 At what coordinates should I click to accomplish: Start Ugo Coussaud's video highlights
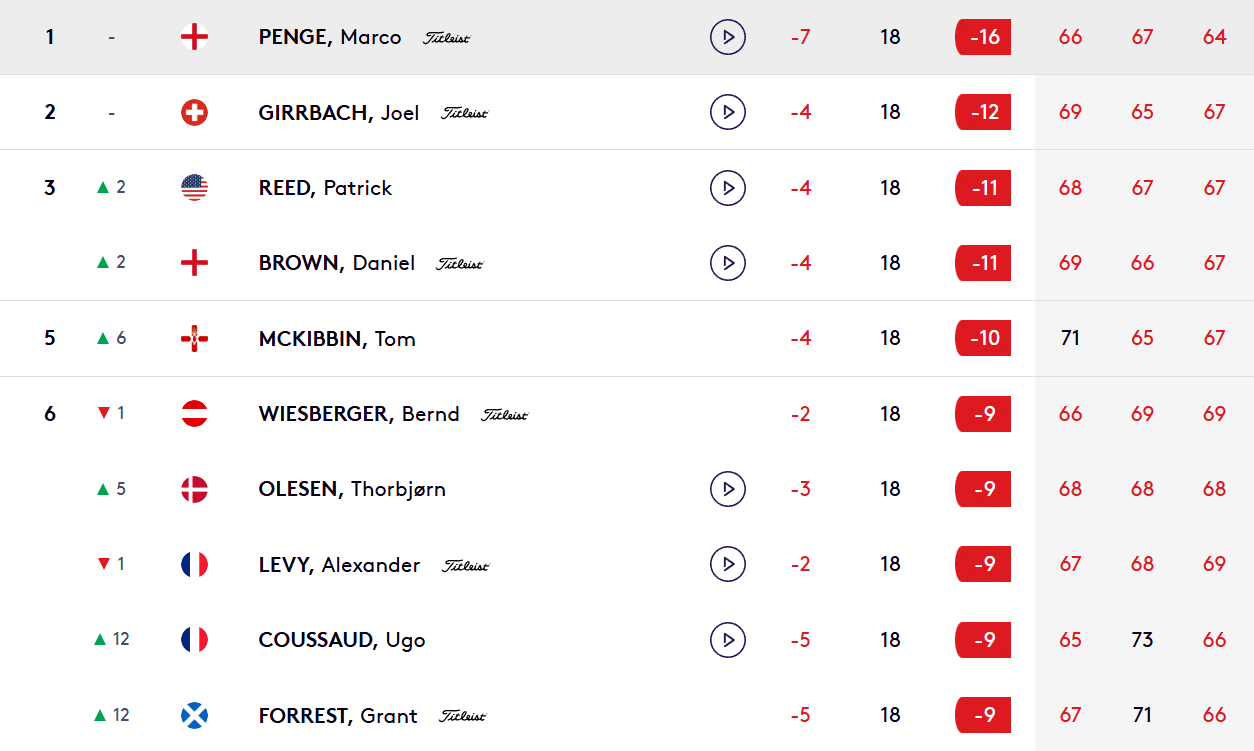(728, 640)
